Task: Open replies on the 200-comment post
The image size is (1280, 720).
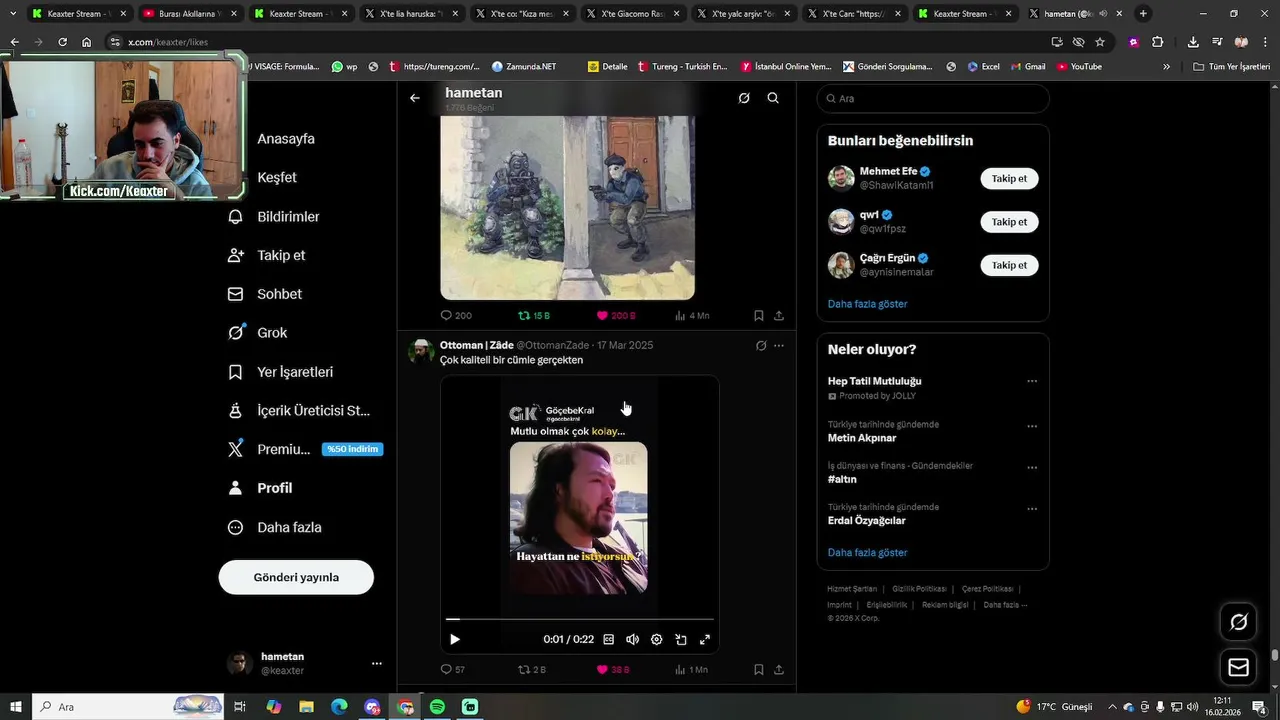Action: (456, 315)
